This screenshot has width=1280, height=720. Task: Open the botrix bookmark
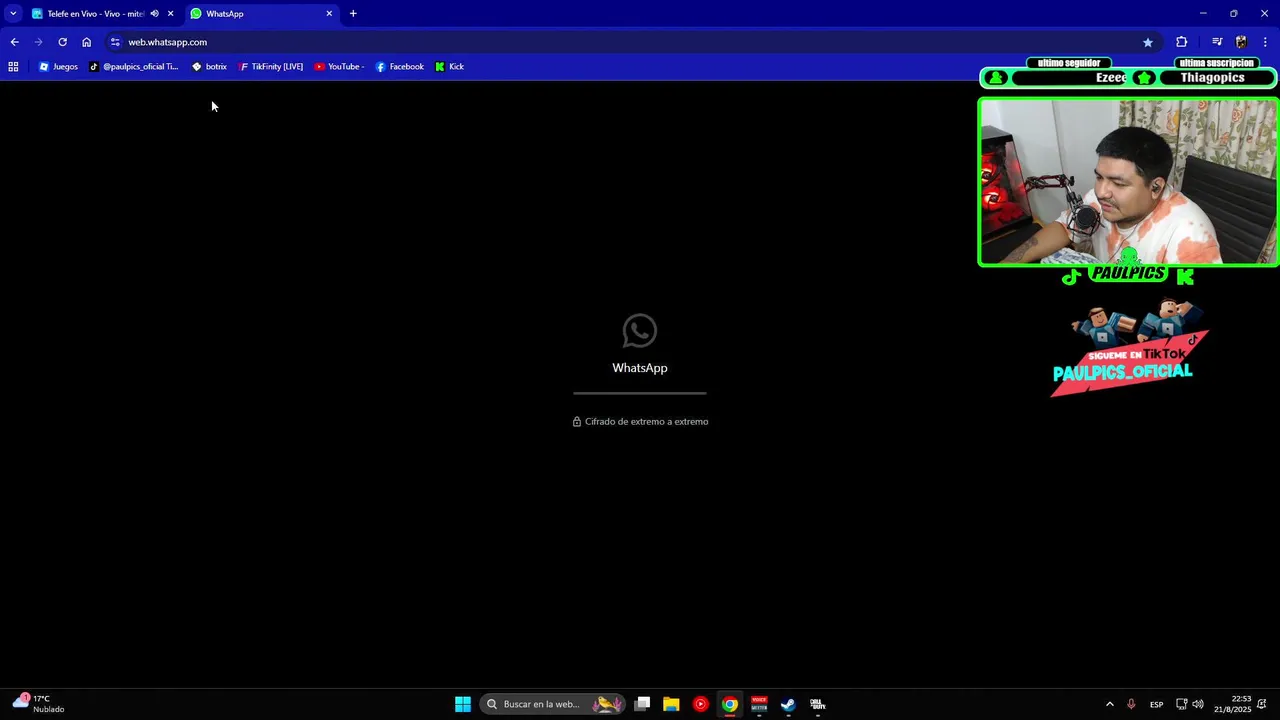tap(209, 67)
